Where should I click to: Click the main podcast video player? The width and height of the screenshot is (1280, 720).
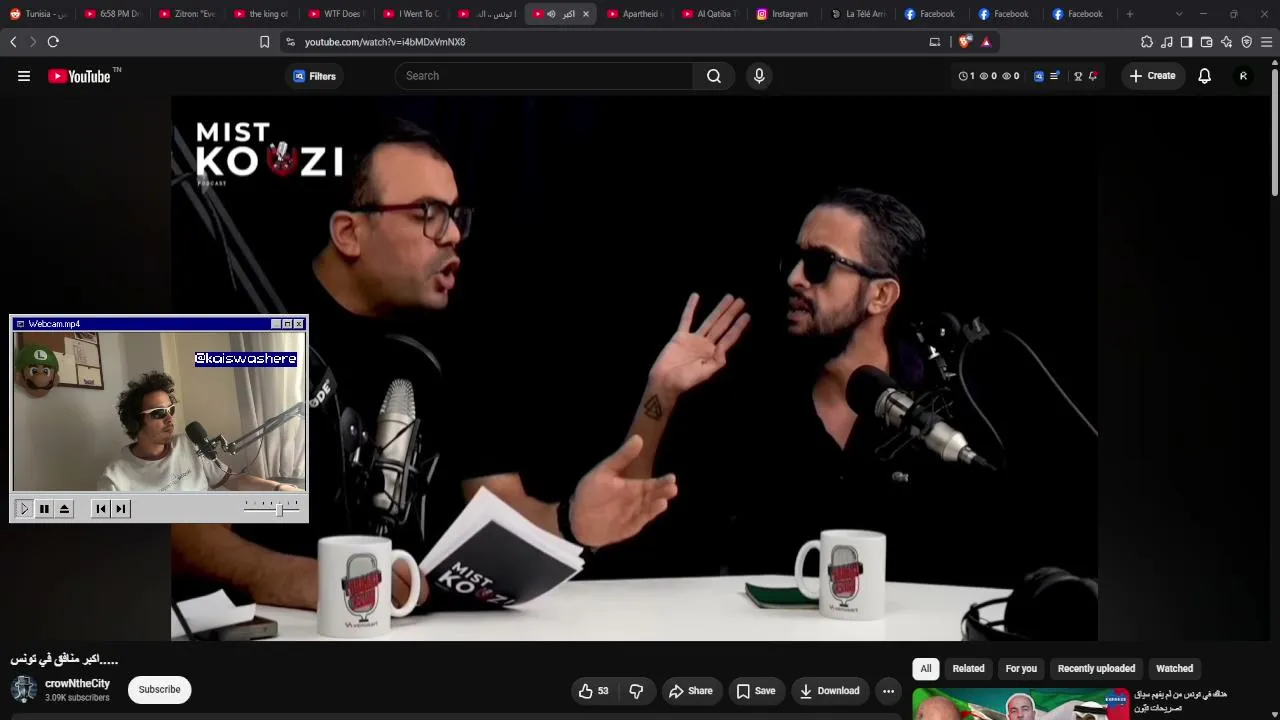coord(634,368)
